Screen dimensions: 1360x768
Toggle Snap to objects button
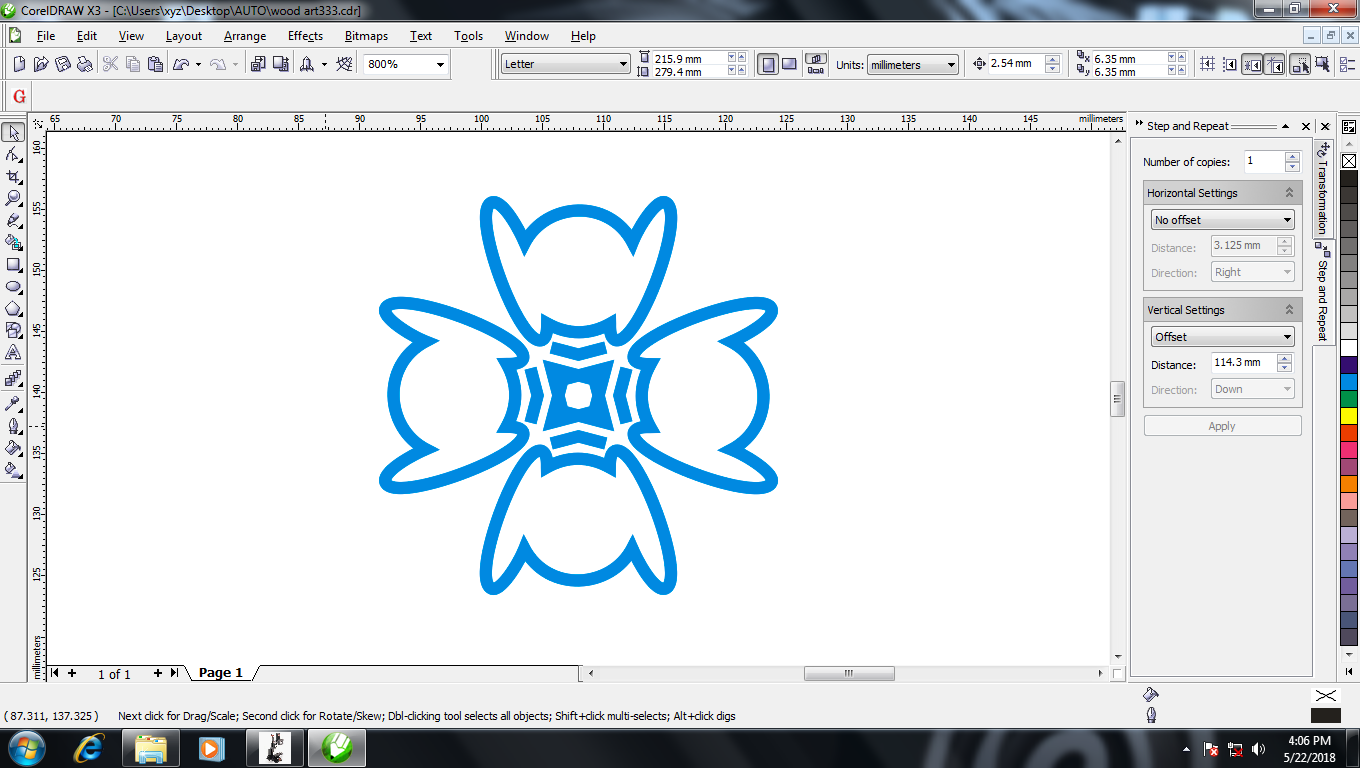pos(1253,64)
